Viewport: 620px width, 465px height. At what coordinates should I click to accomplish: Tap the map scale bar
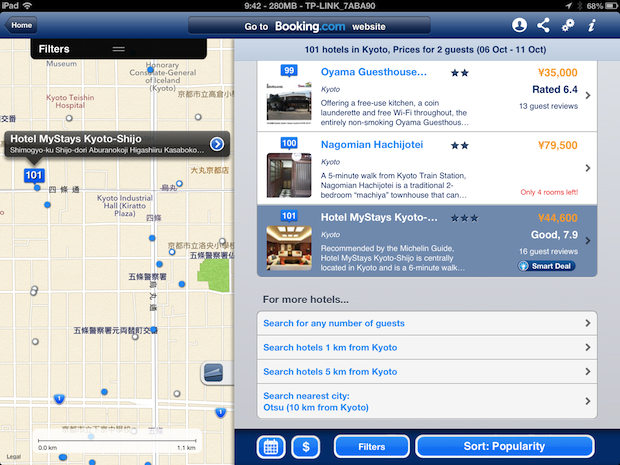pyautogui.click(x=117, y=440)
